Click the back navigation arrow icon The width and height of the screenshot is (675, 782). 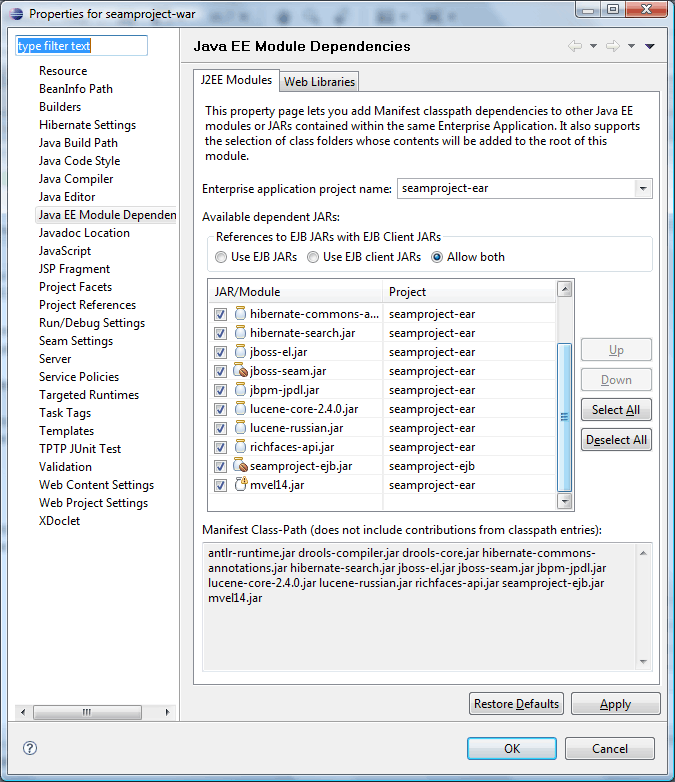(x=575, y=46)
